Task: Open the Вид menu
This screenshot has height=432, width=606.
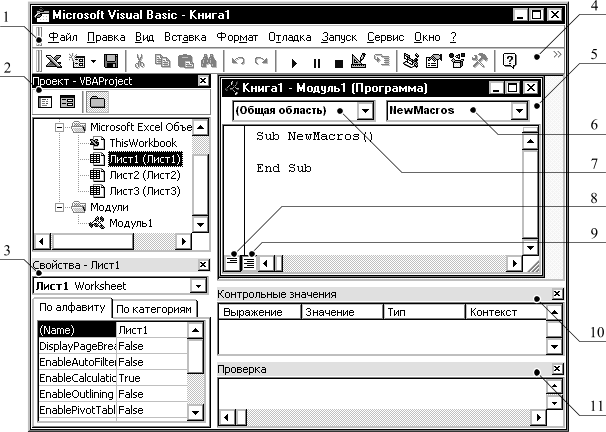Action: 145,37
